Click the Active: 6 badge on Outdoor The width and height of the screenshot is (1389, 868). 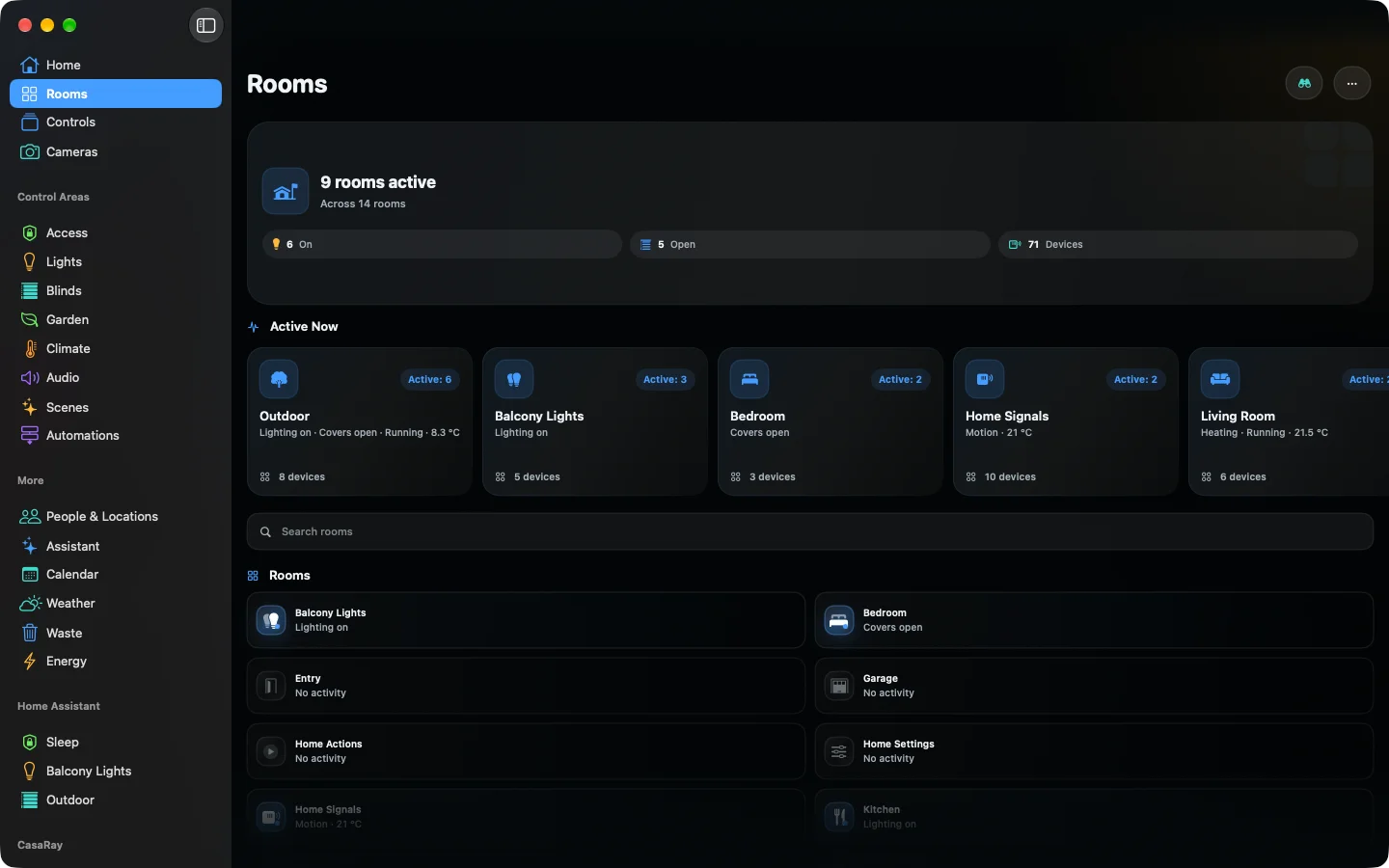[429, 379]
